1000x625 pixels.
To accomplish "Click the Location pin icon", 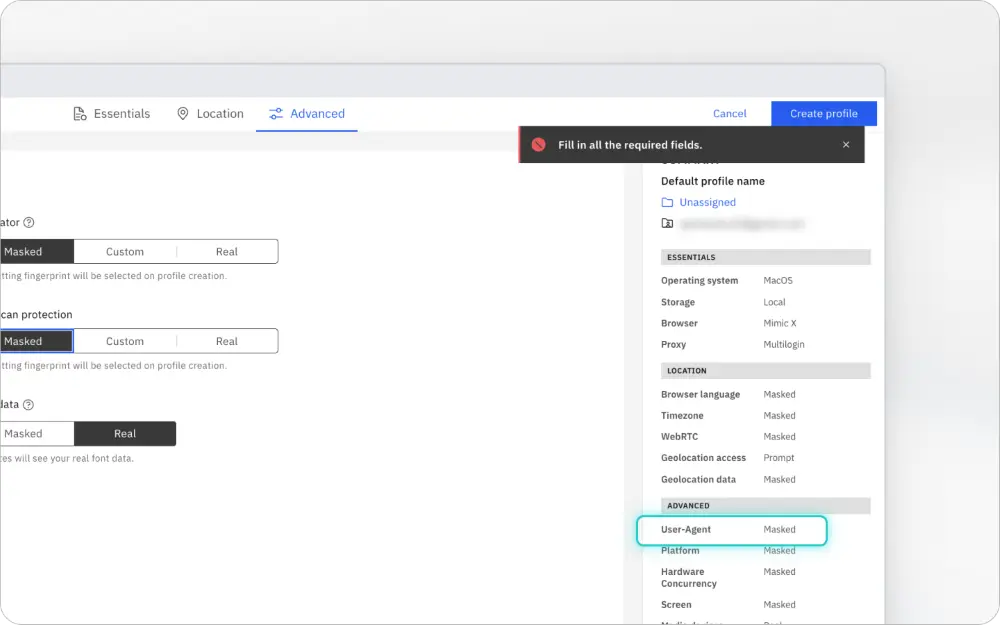I will pos(182,114).
